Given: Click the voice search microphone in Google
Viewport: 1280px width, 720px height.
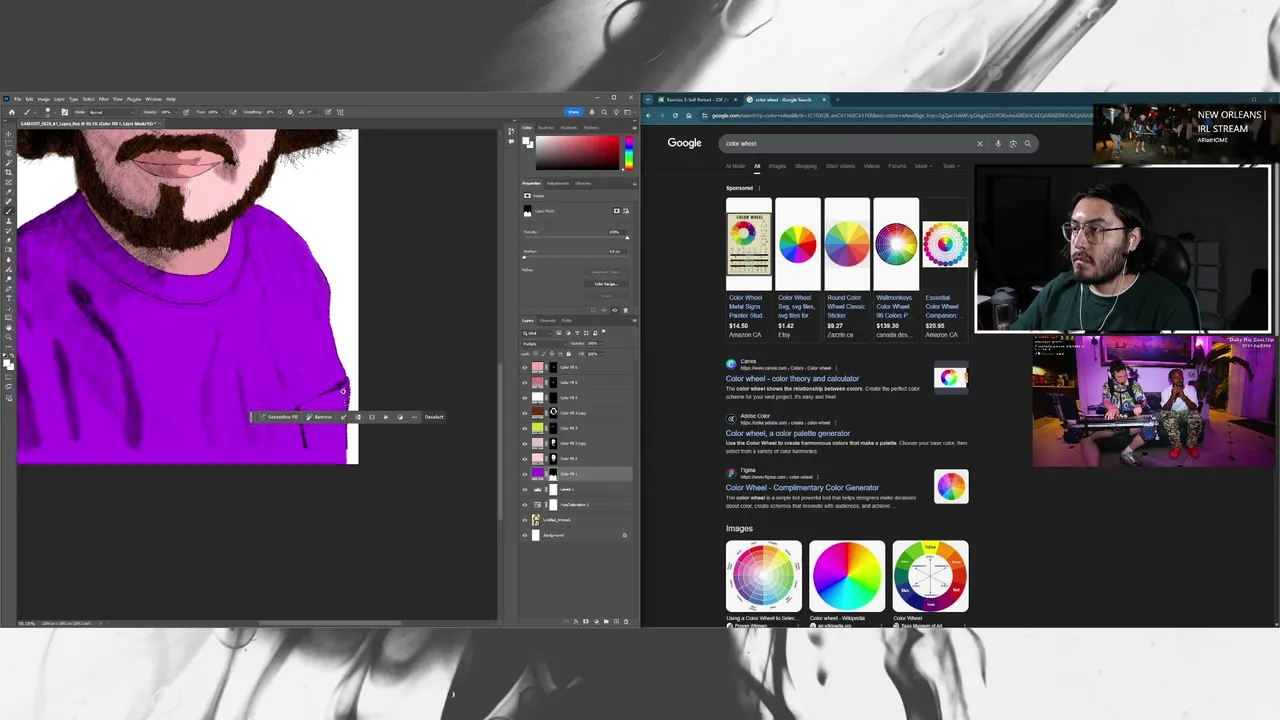Looking at the screenshot, I should click(998, 143).
